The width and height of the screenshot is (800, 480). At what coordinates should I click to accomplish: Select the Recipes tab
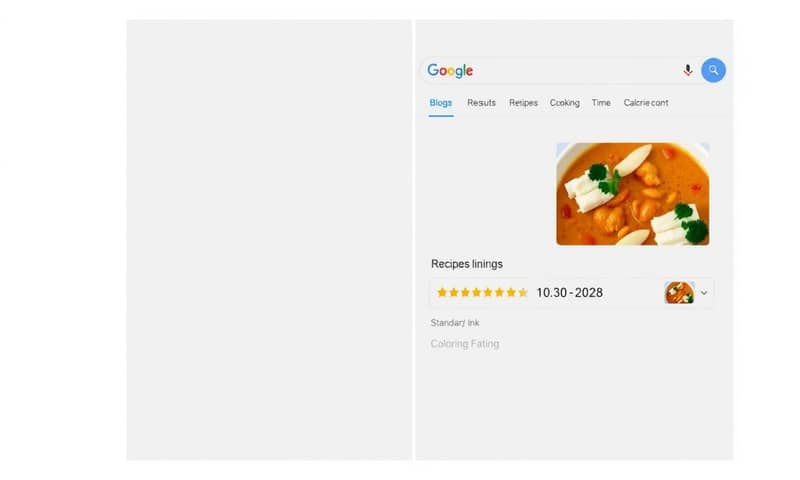click(523, 103)
